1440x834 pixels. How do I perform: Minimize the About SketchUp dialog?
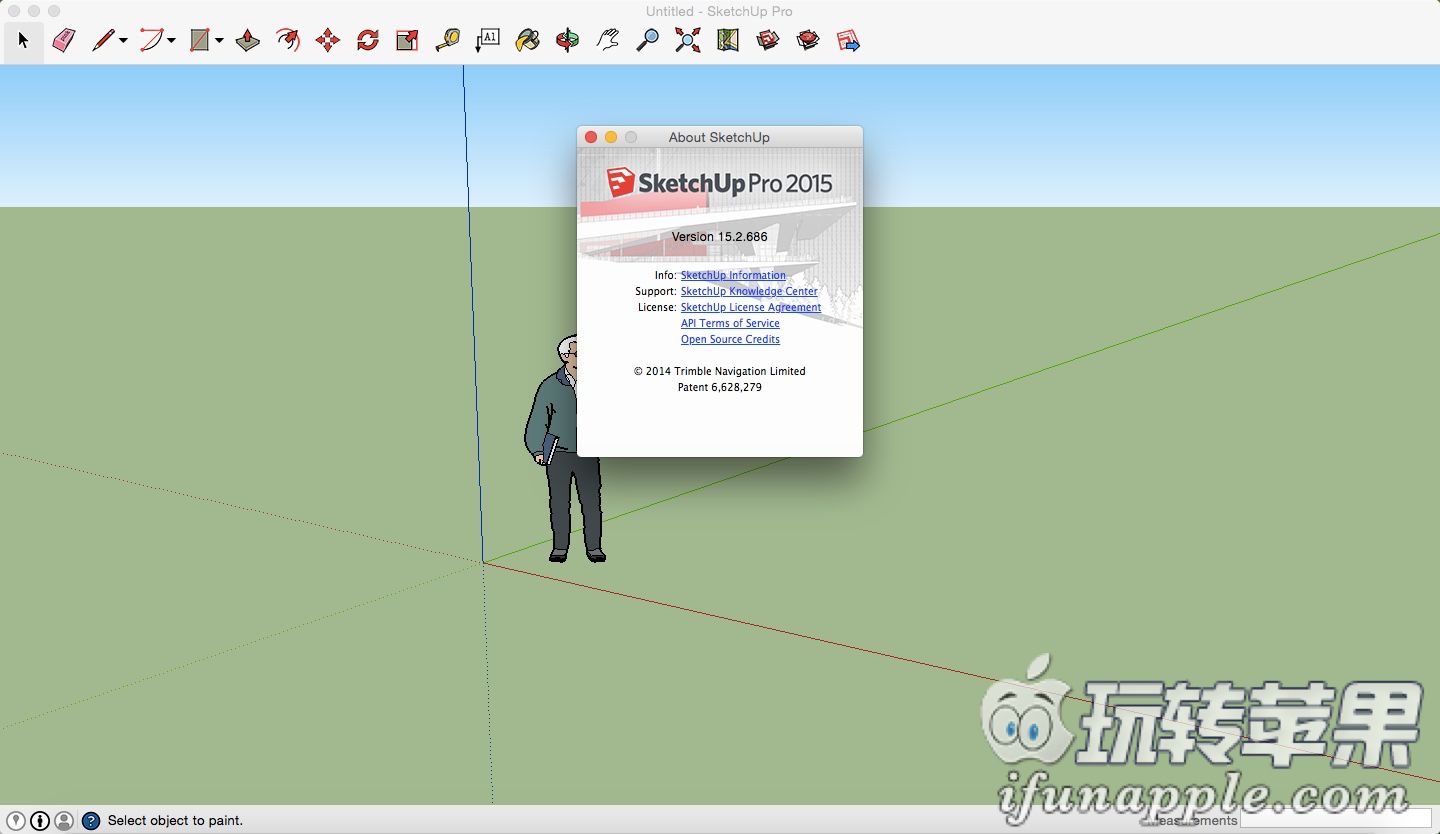point(610,137)
